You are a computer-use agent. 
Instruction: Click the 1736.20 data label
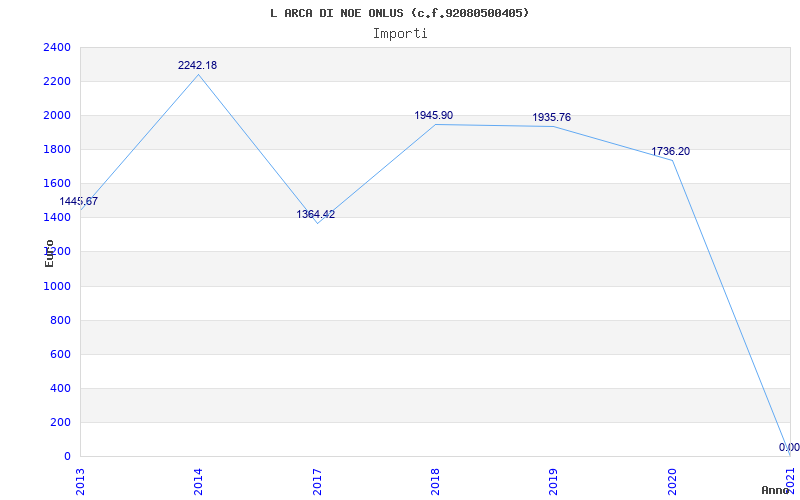coord(670,151)
